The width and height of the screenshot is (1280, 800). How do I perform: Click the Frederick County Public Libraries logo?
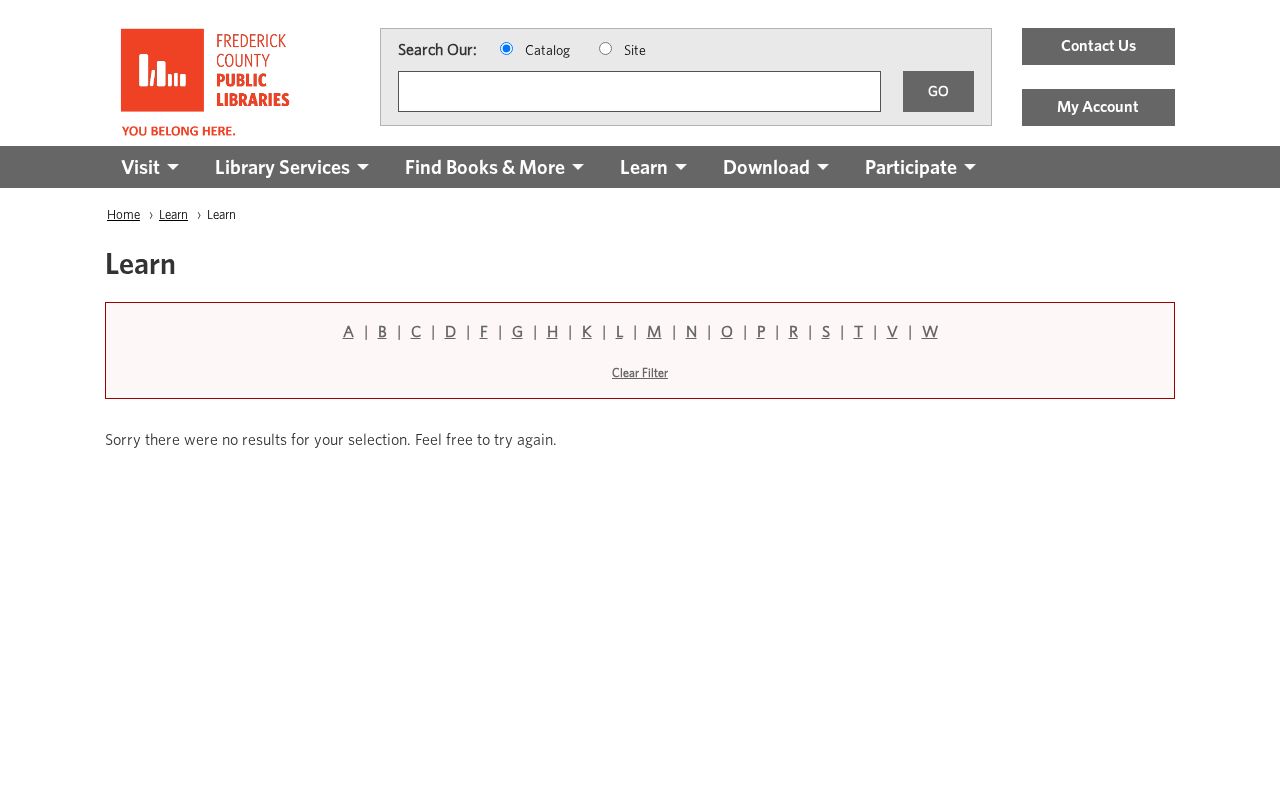pos(205,82)
